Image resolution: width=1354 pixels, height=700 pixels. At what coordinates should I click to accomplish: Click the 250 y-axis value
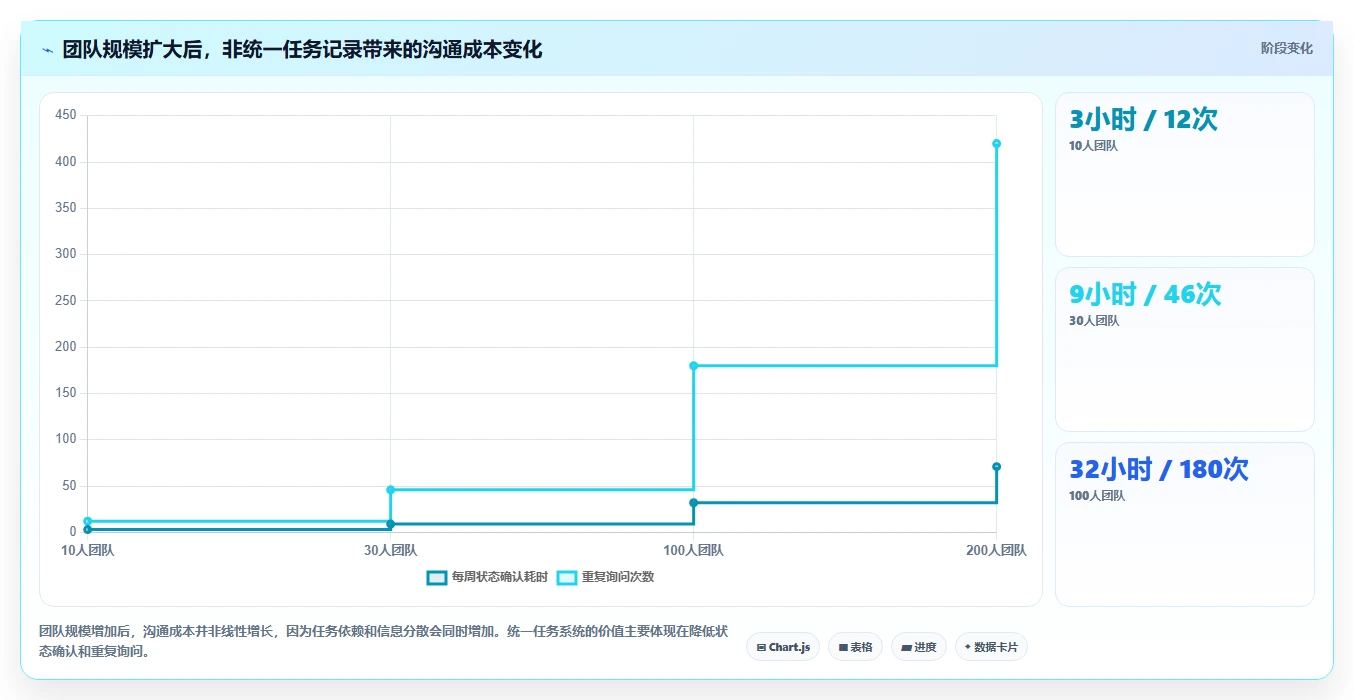pyautogui.click(x=66, y=300)
